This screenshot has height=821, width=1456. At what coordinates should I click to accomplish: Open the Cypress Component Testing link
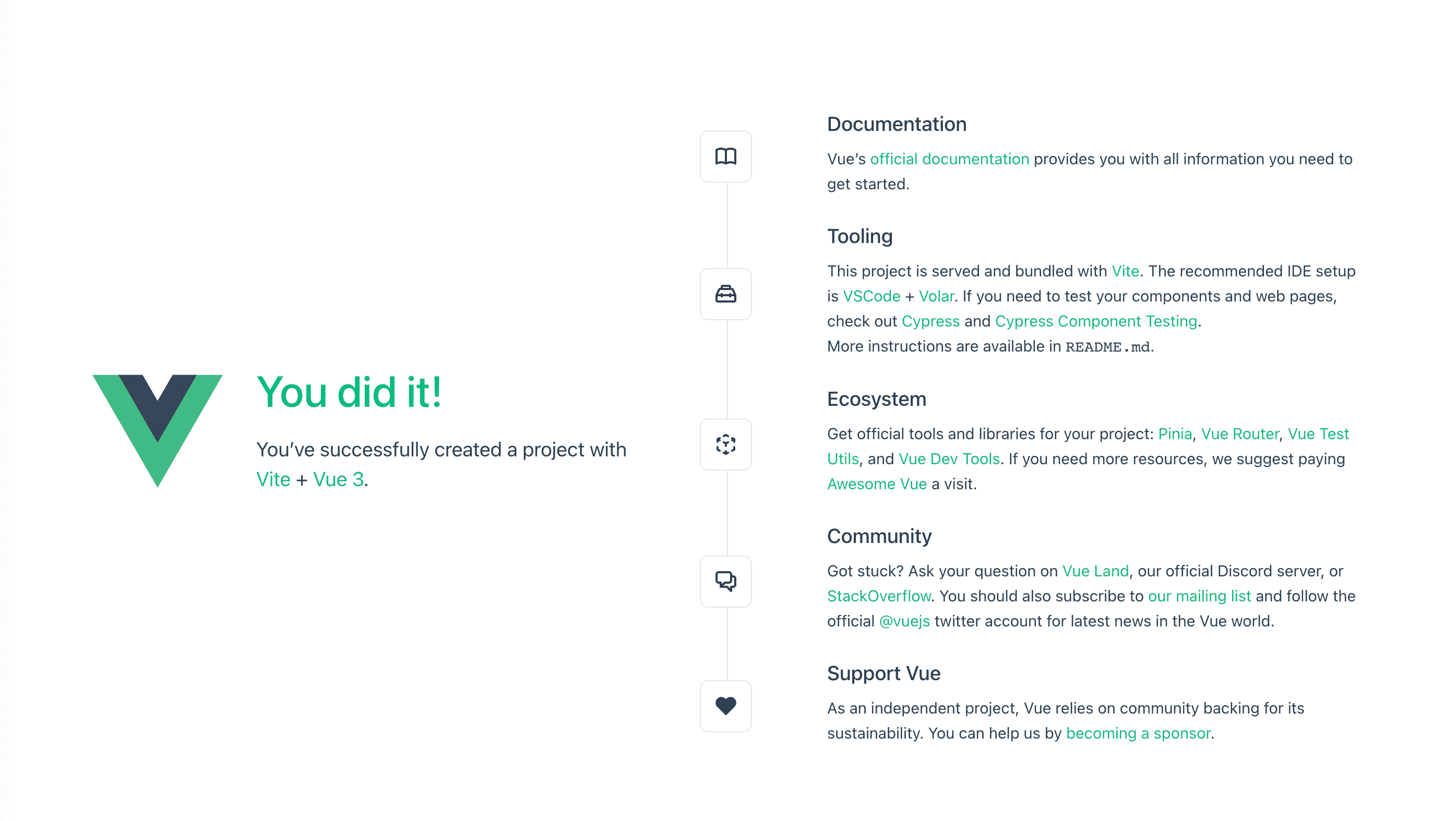pyautogui.click(x=1096, y=321)
